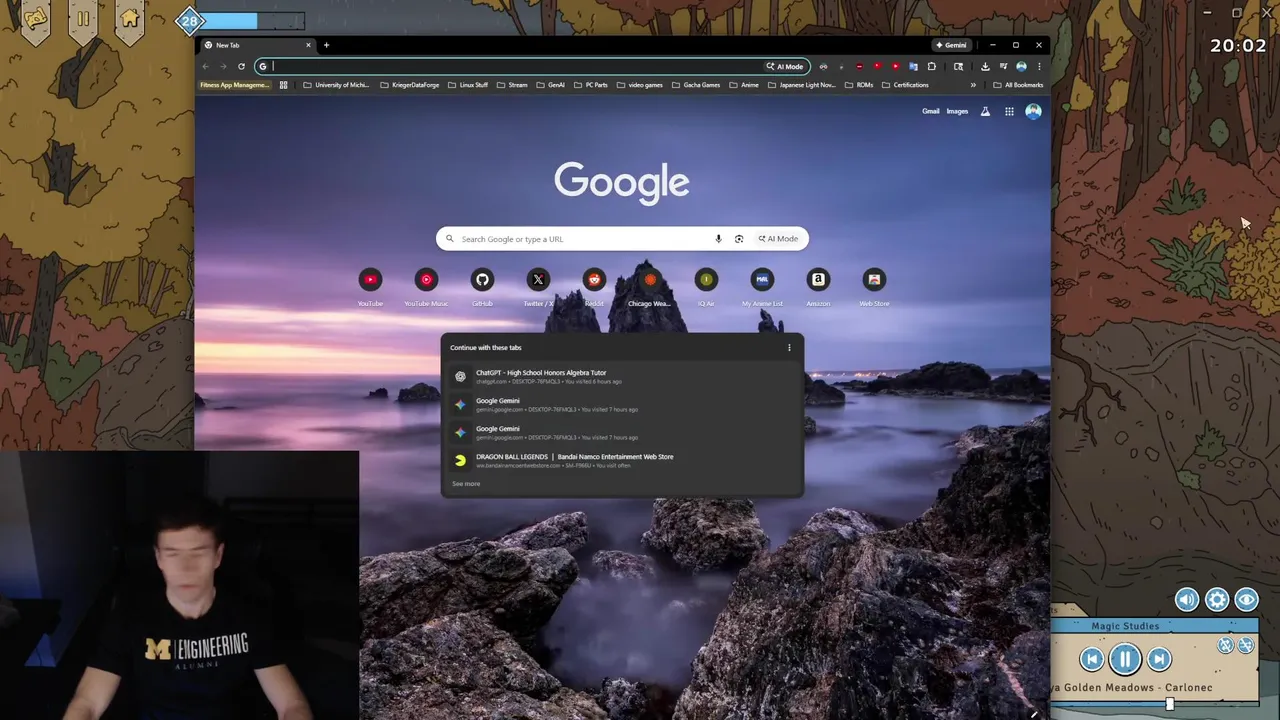This screenshot has height=720, width=1280.
Task: Expand the KriegerDataForge bookmark folder
Action: click(x=409, y=85)
